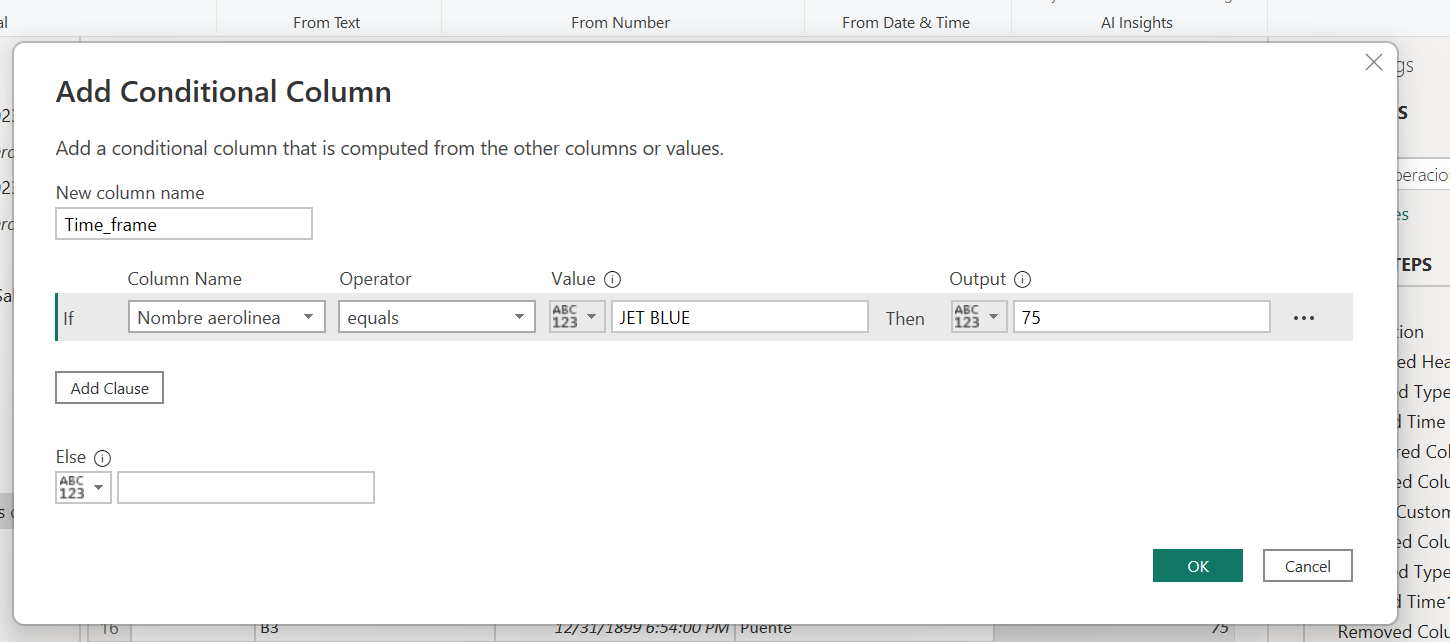Open the Value type selector beside JET BLUE

[x=578, y=317]
